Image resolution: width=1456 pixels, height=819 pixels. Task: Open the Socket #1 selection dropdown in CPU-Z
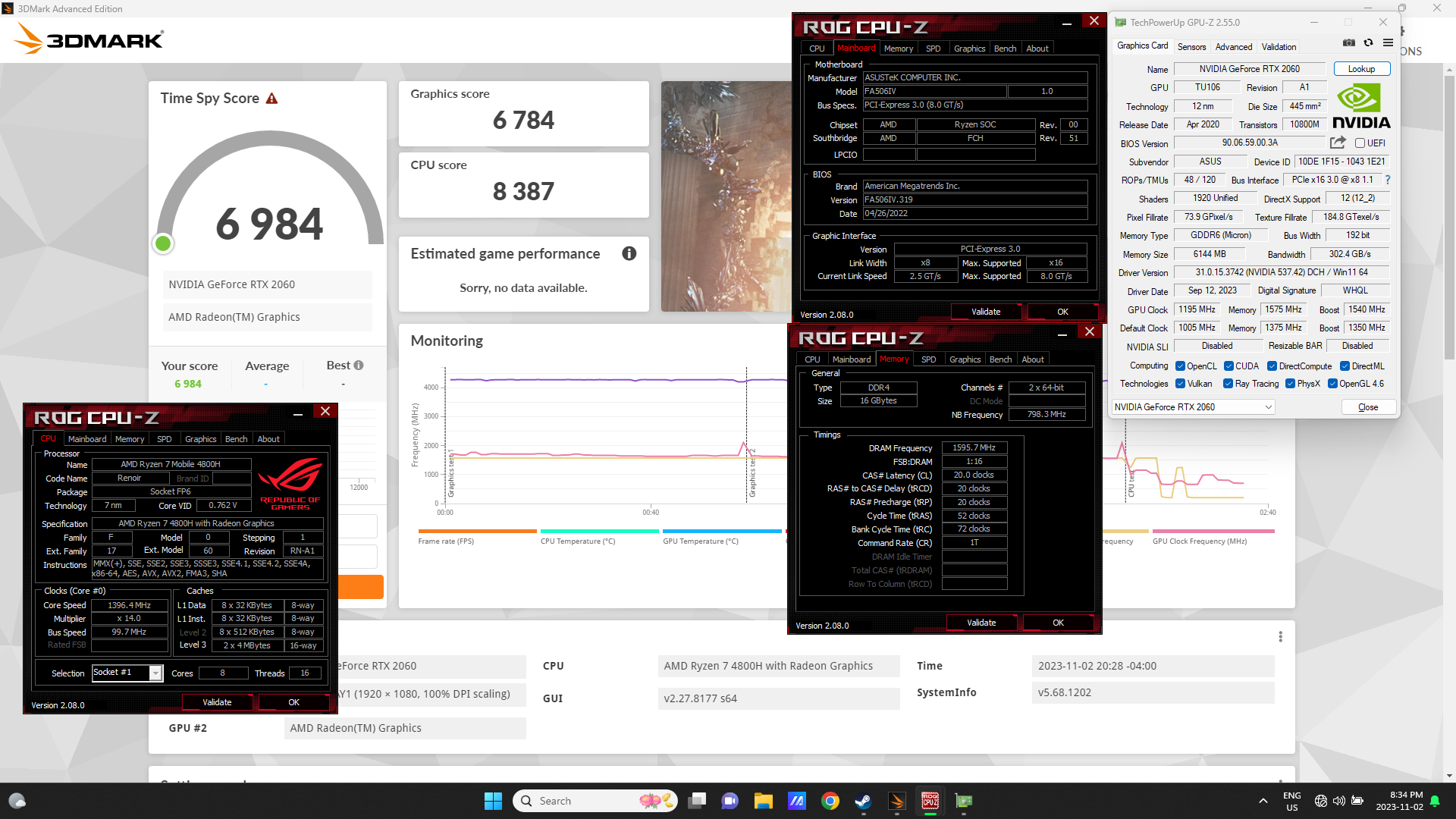coord(127,673)
